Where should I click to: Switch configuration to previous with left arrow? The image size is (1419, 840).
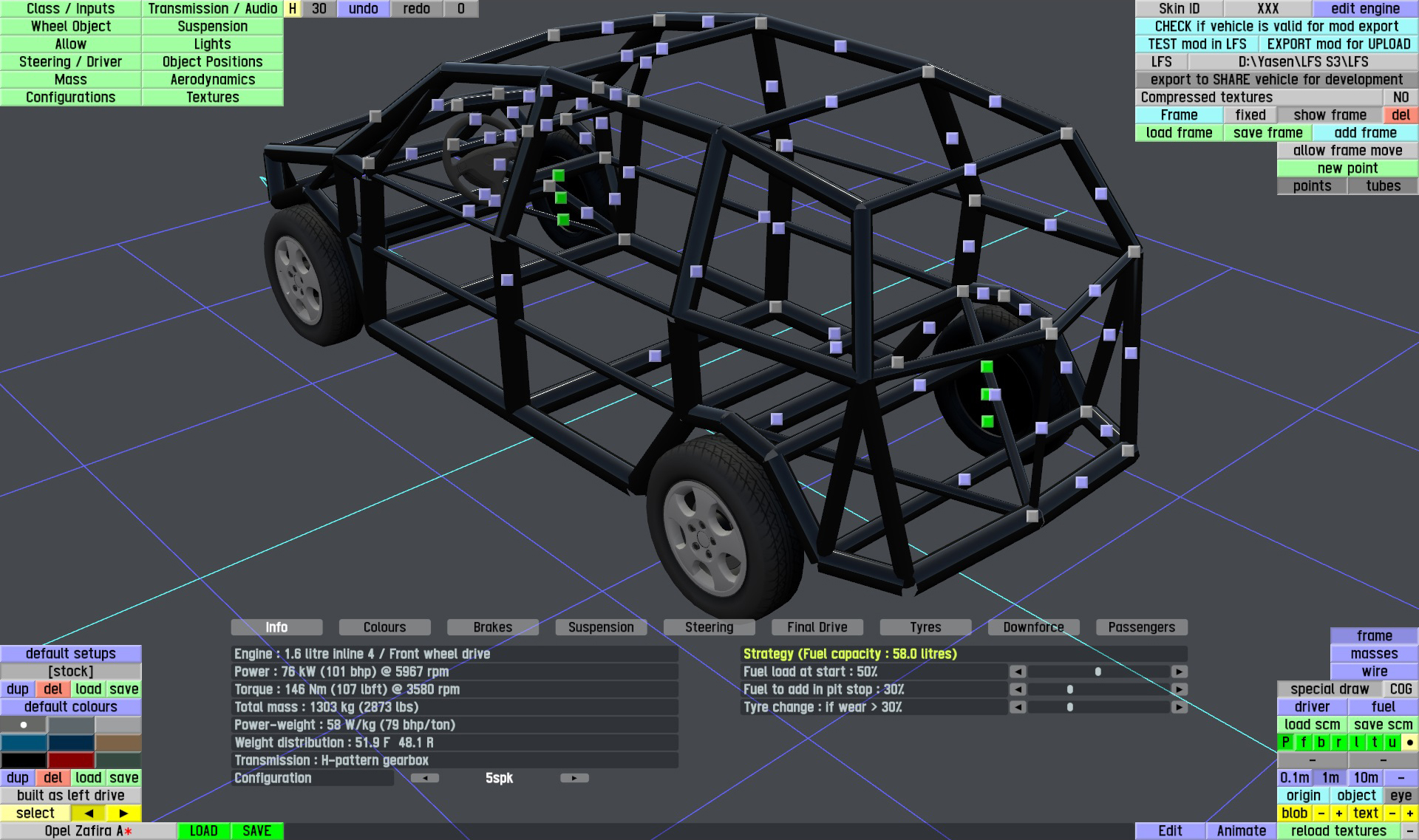pyautogui.click(x=425, y=778)
